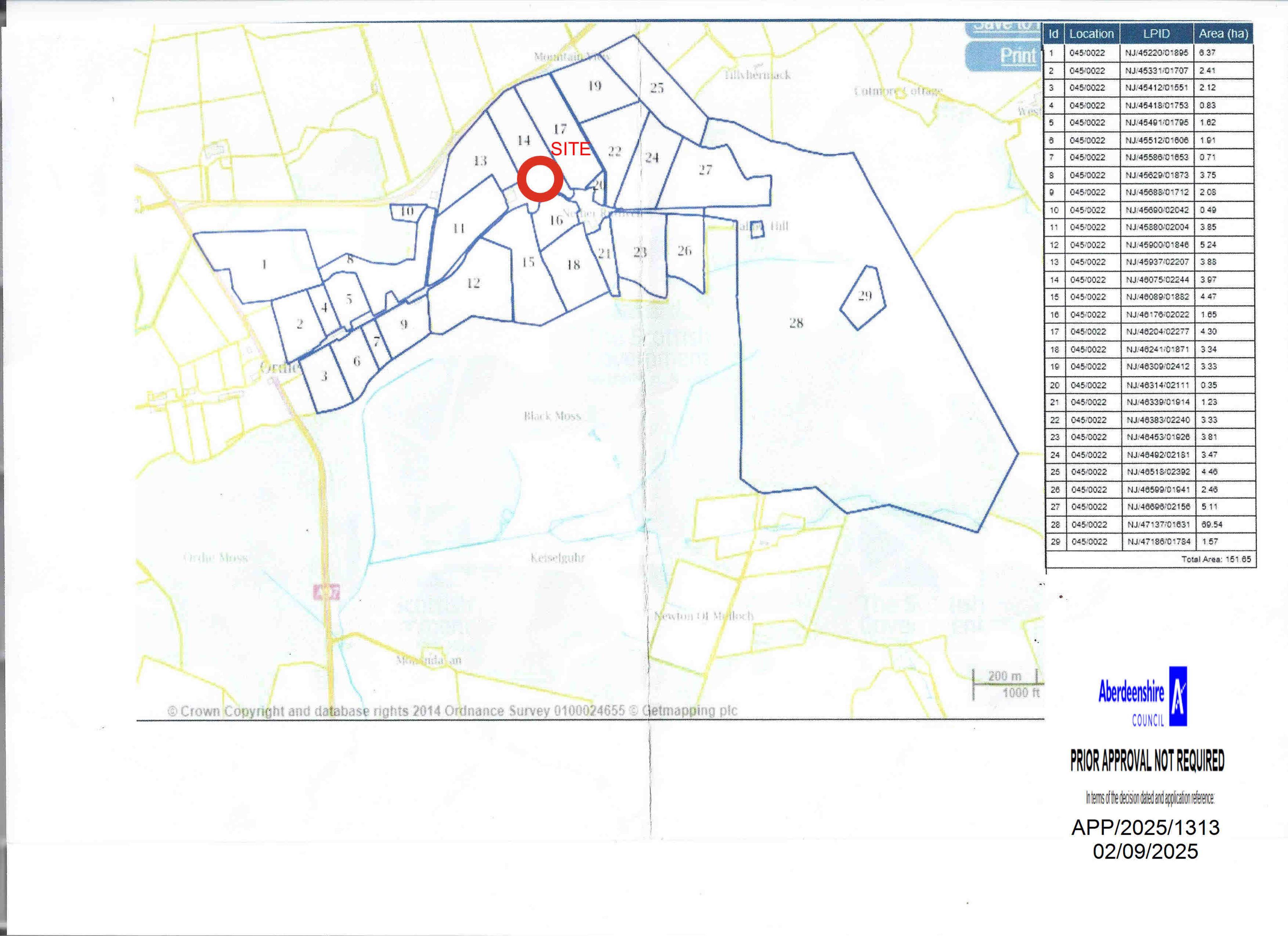
Task: Click parcel number 12 on the map
Action: 473,283
